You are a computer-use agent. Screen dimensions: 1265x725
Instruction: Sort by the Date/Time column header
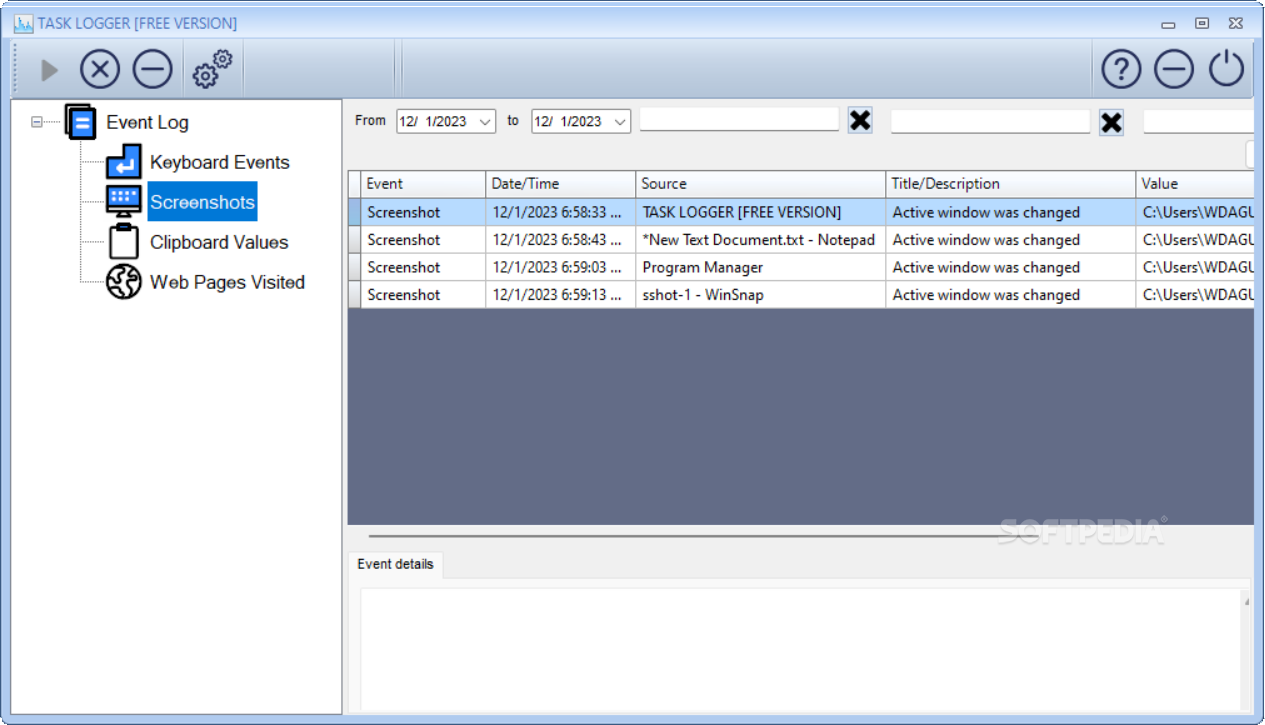(x=560, y=184)
